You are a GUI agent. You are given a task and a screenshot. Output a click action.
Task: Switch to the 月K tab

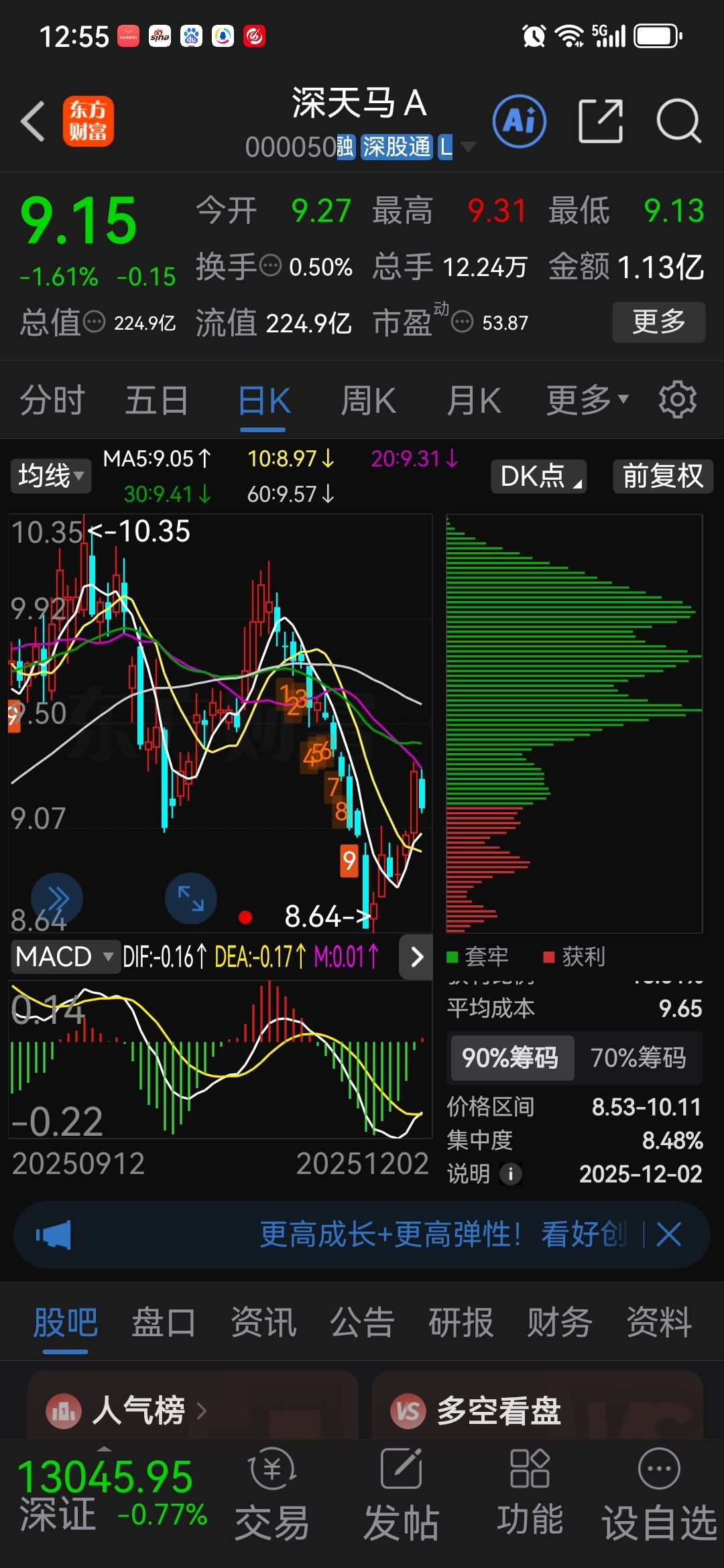474,400
